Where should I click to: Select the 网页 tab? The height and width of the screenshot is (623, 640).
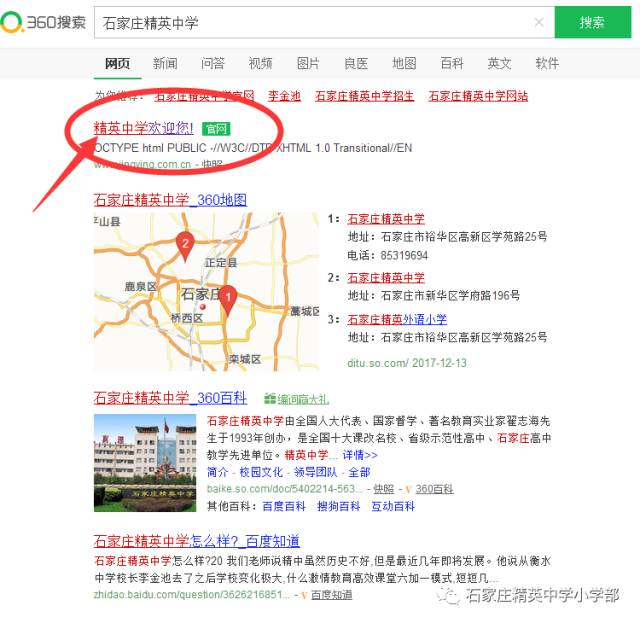coord(117,63)
